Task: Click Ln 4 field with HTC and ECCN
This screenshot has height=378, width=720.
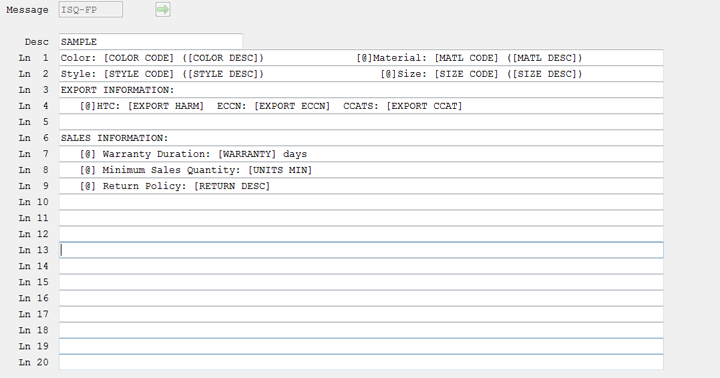Action: point(361,106)
